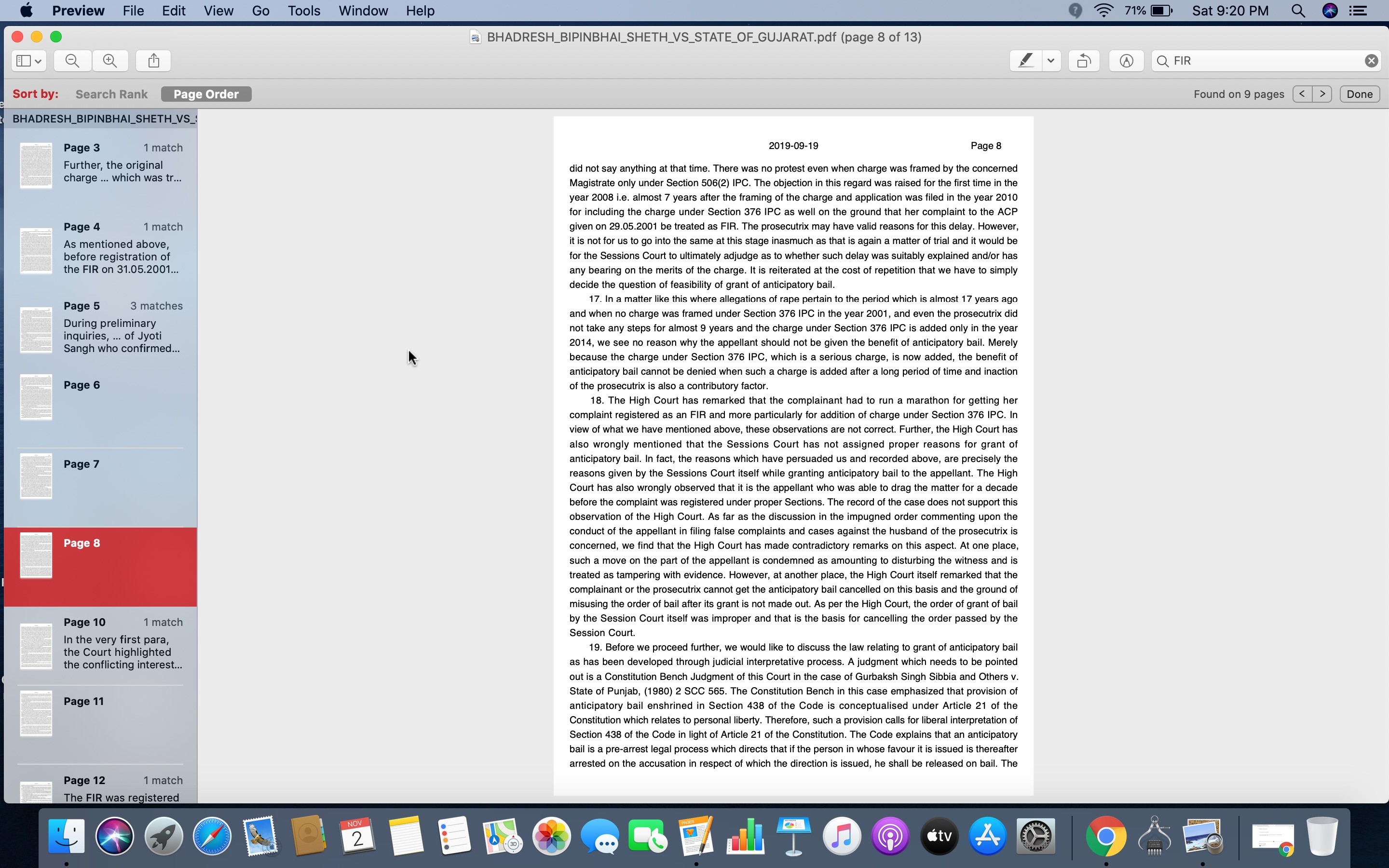Open the sidebar view dropdown

(29, 61)
